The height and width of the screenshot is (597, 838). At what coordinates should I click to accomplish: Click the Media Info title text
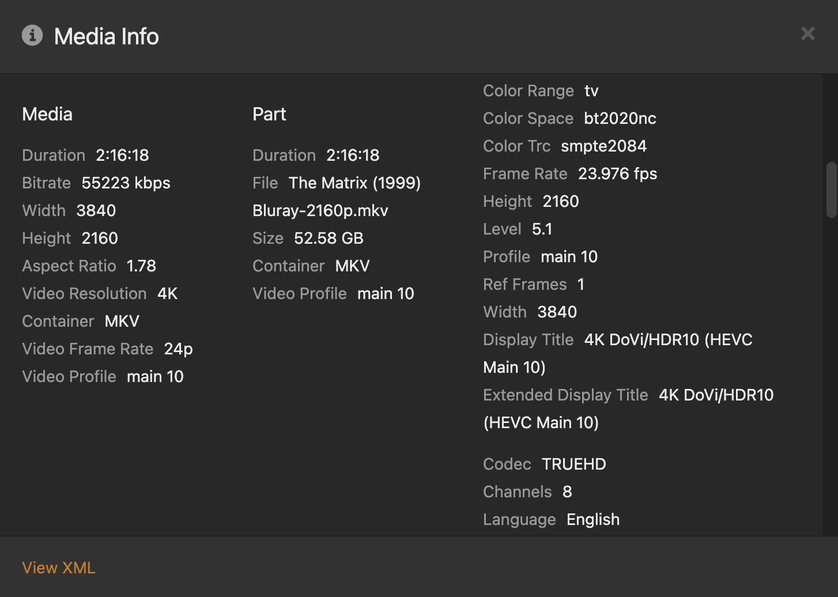tap(106, 37)
